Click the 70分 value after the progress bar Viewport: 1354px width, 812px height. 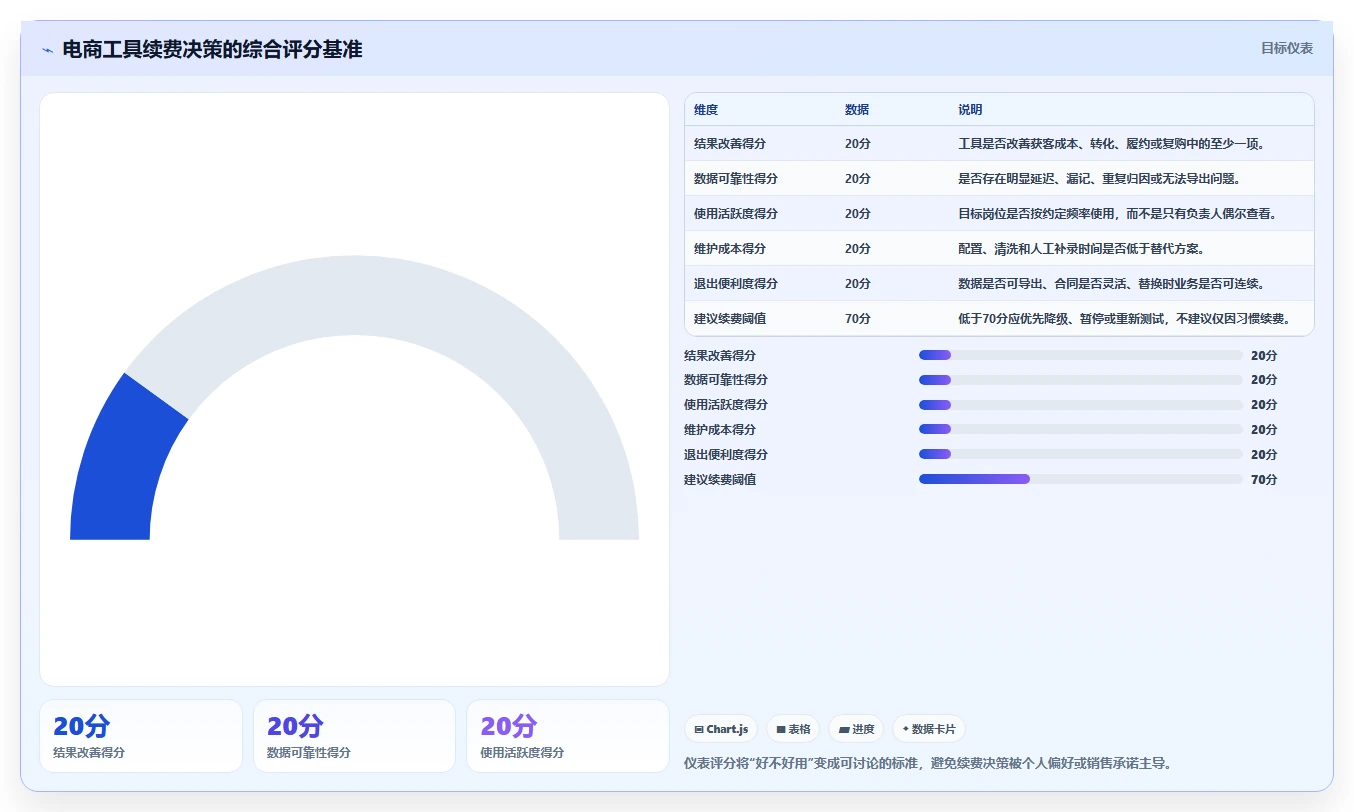(x=1264, y=479)
